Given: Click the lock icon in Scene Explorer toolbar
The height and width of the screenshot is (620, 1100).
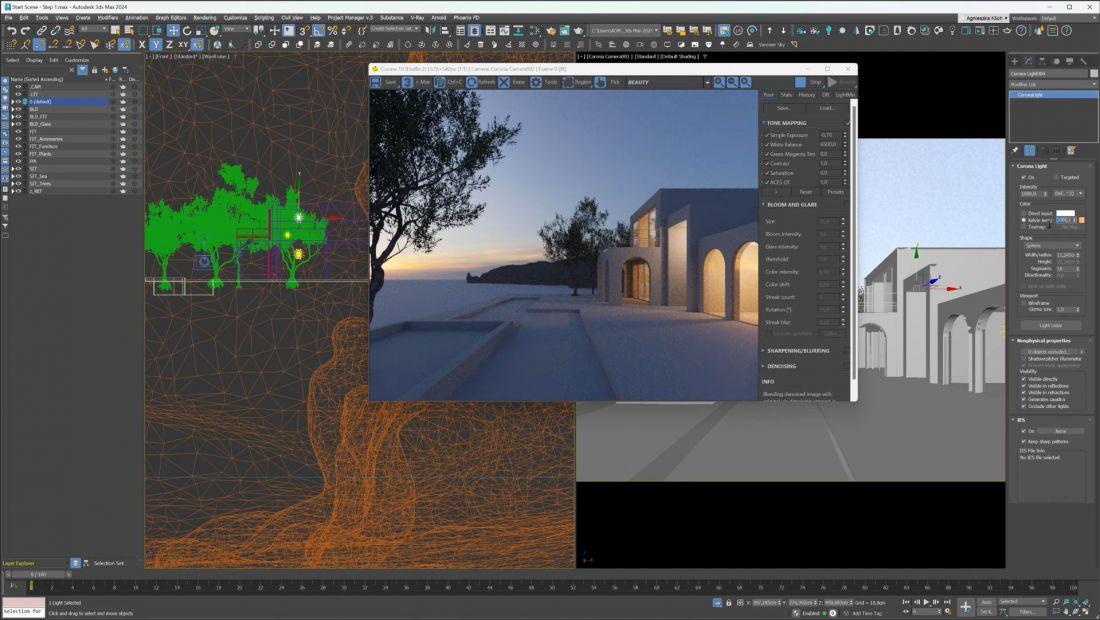Looking at the screenshot, I should point(93,69).
